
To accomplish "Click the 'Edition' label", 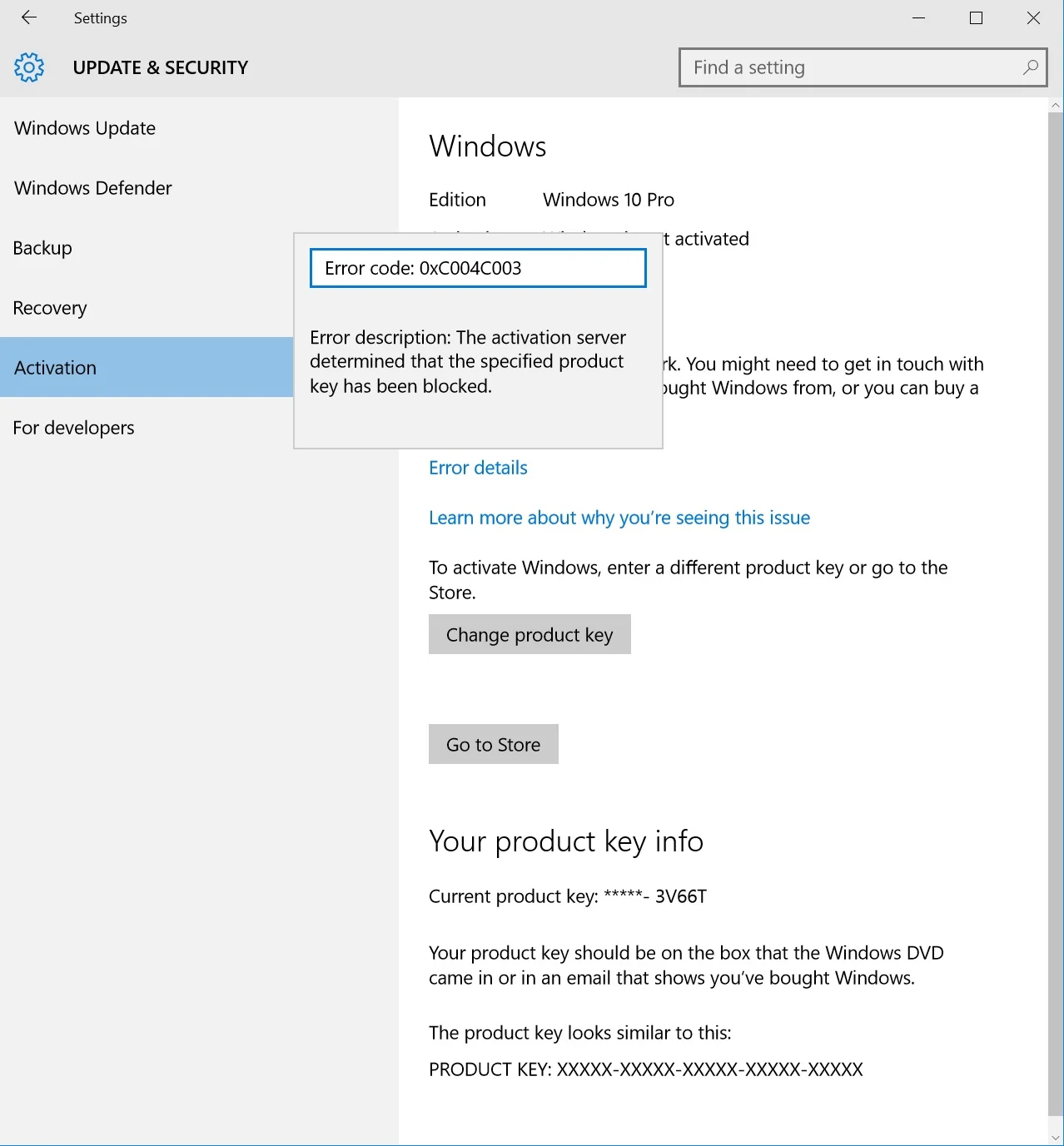I will coord(457,200).
